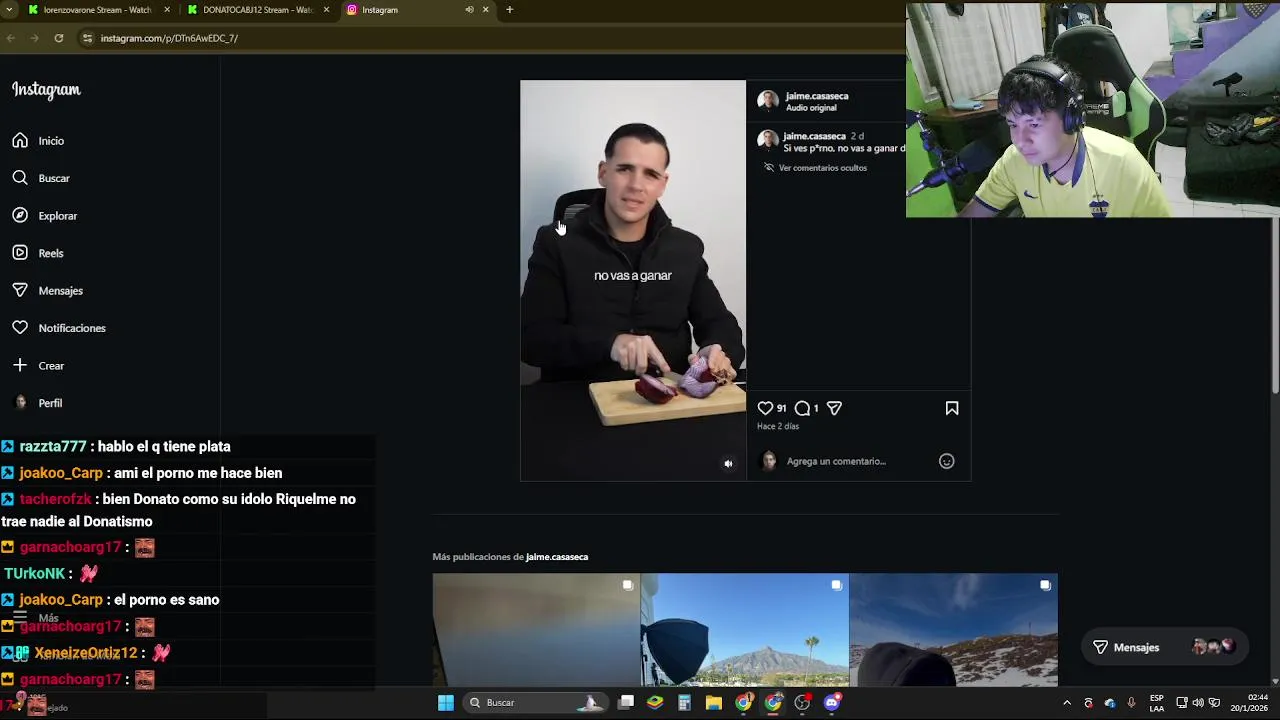Viewport: 1280px width, 720px height.
Task: Click Crear plus icon
Action: [20, 366]
